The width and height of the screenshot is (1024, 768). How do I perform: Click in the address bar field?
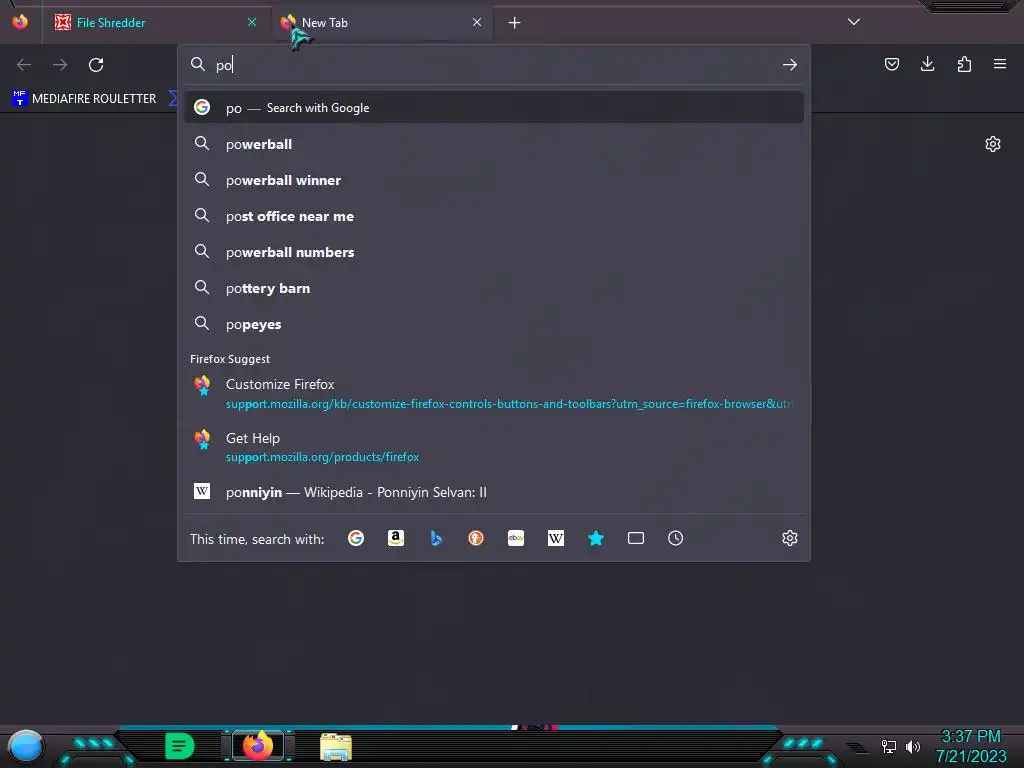[494, 65]
